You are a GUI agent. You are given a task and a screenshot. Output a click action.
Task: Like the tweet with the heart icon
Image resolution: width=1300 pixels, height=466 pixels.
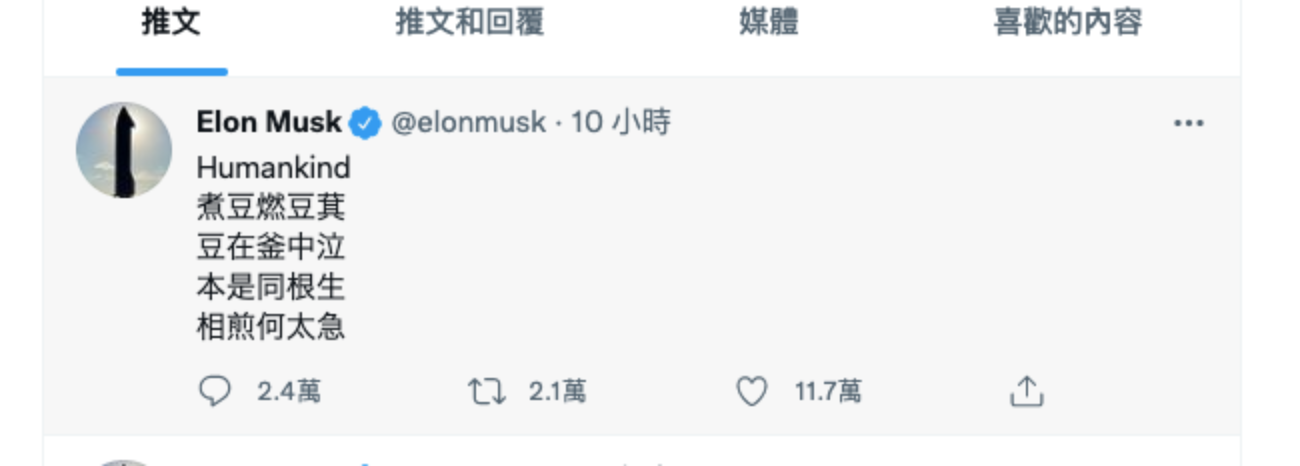click(x=752, y=391)
